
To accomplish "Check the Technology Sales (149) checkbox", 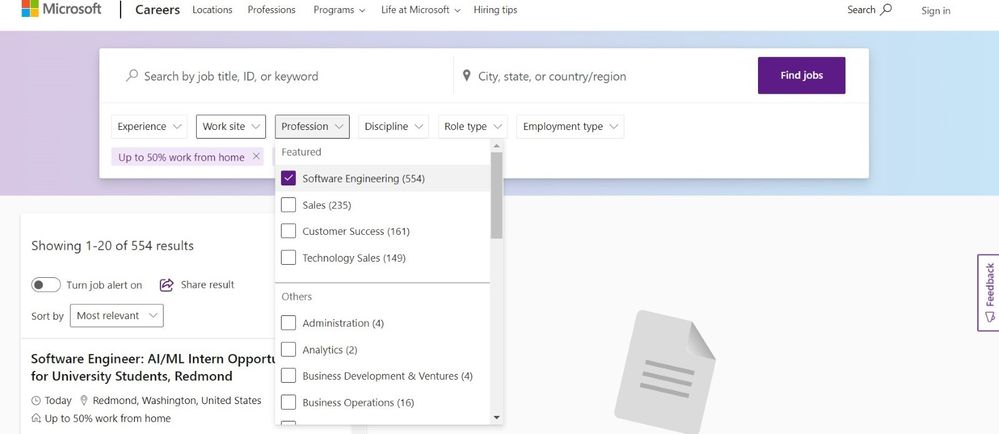I will [289, 258].
